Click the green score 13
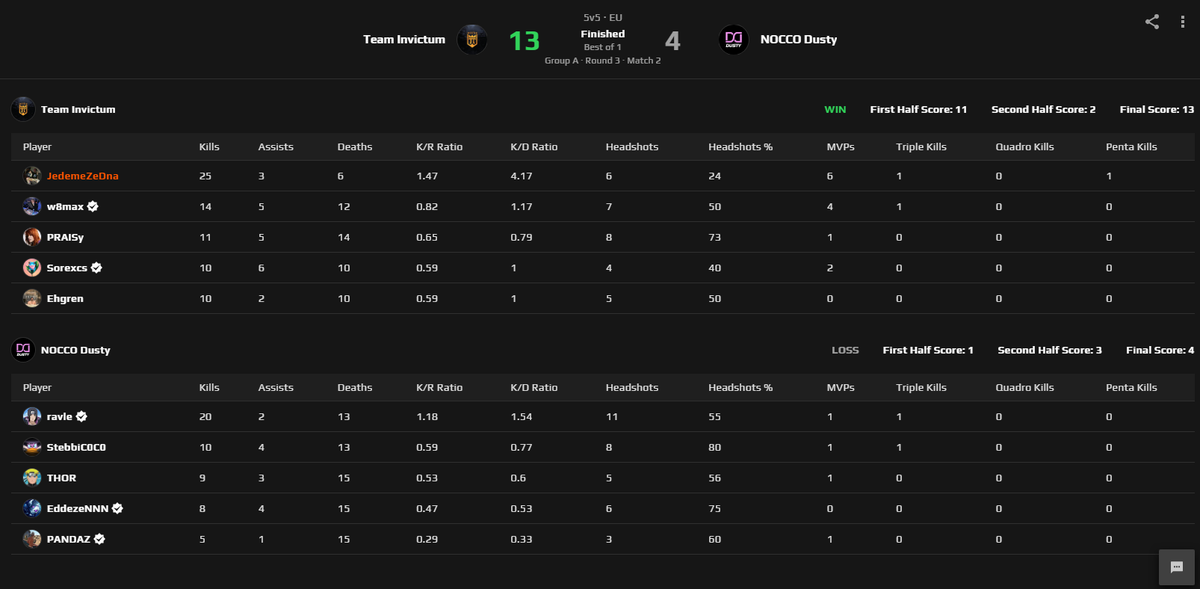Screen dimensions: 1200x589 tap(524, 40)
